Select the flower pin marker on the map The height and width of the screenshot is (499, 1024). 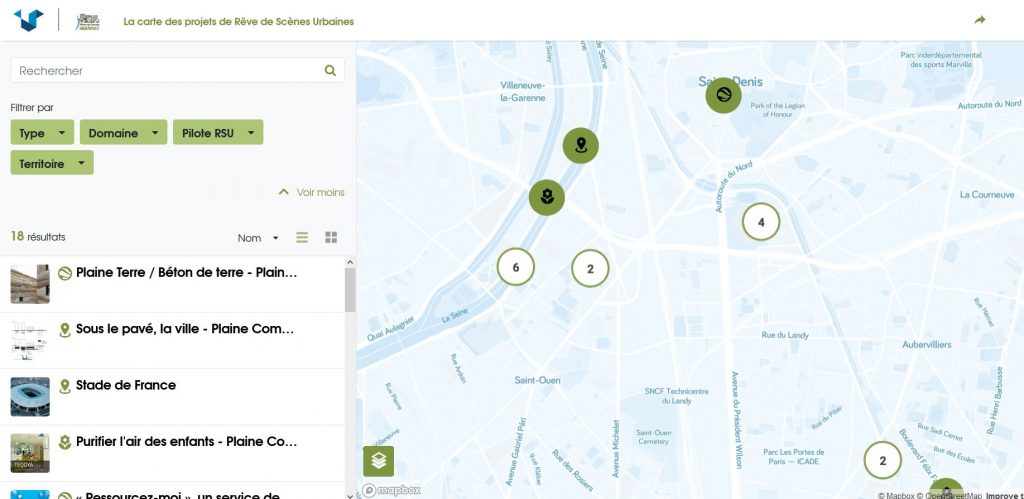547,197
